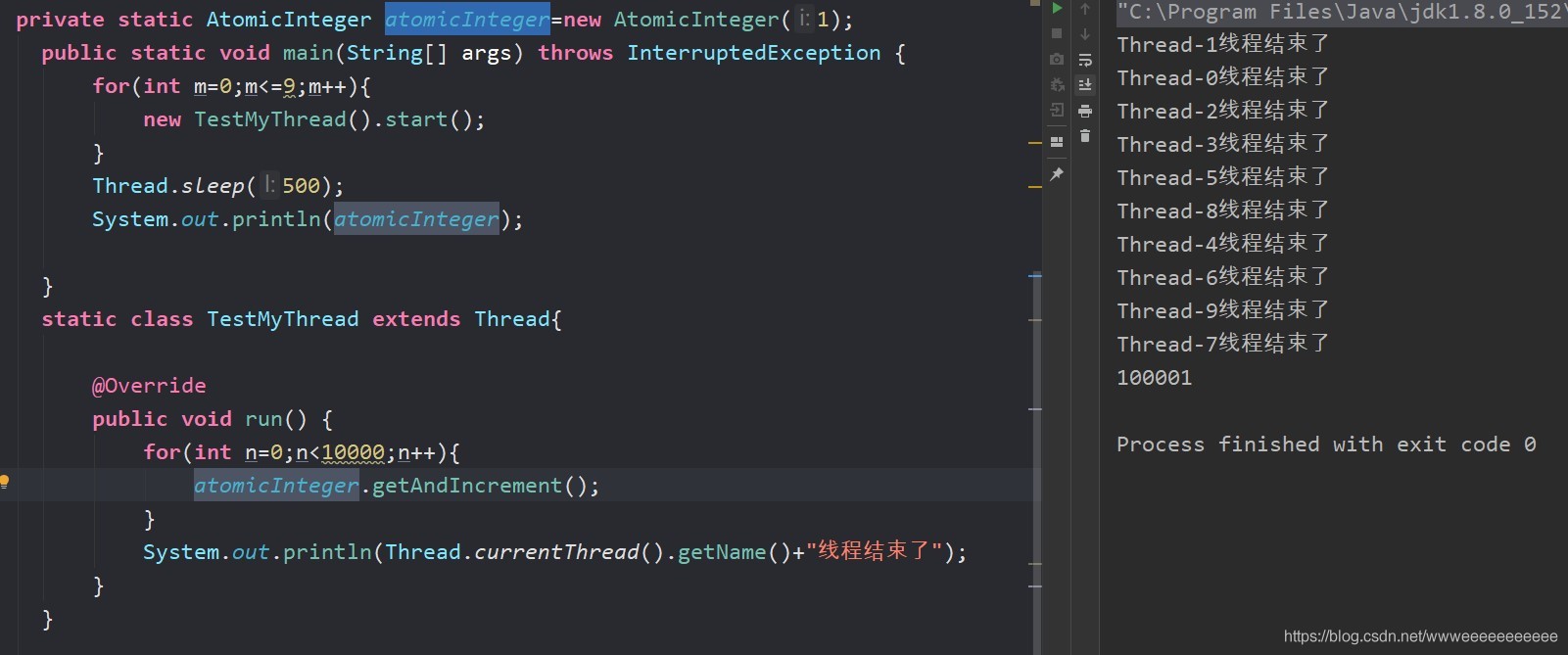Click the Thread.sleep call
Screen dimensions: 1568x655
[x=217, y=186]
